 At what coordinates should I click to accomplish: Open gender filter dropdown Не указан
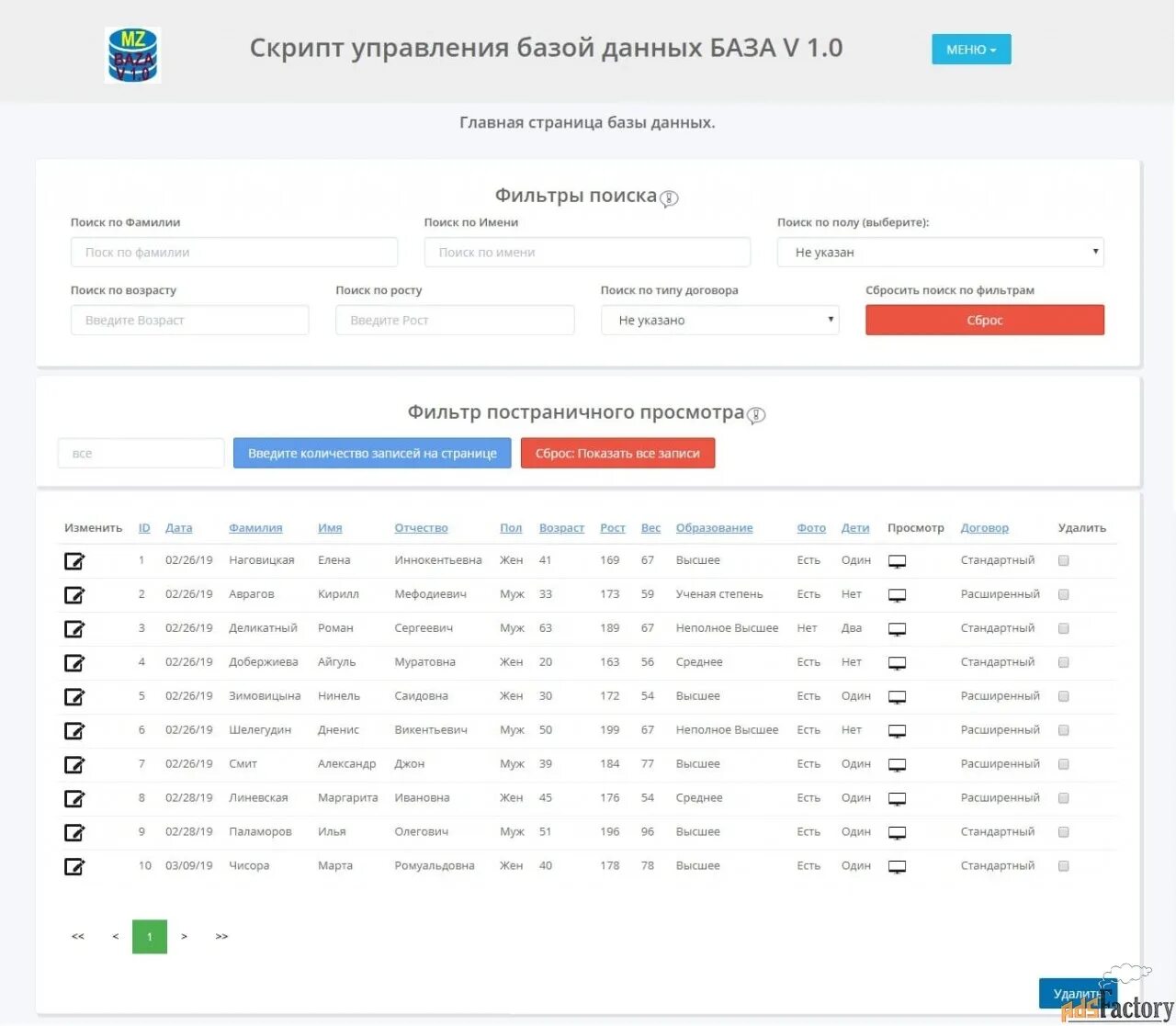click(x=941, y=253)
